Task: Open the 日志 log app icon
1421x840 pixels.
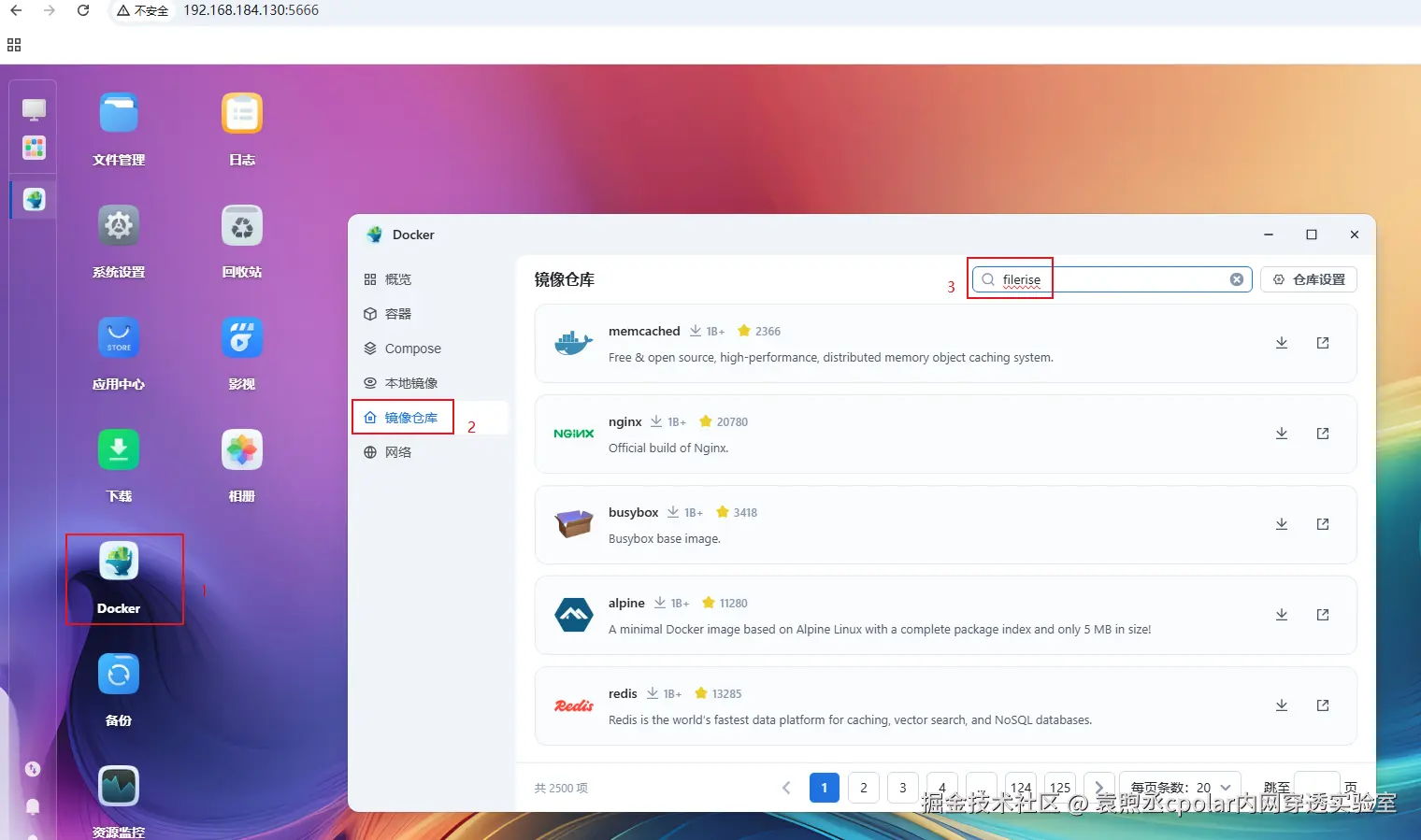Action: 242,114
